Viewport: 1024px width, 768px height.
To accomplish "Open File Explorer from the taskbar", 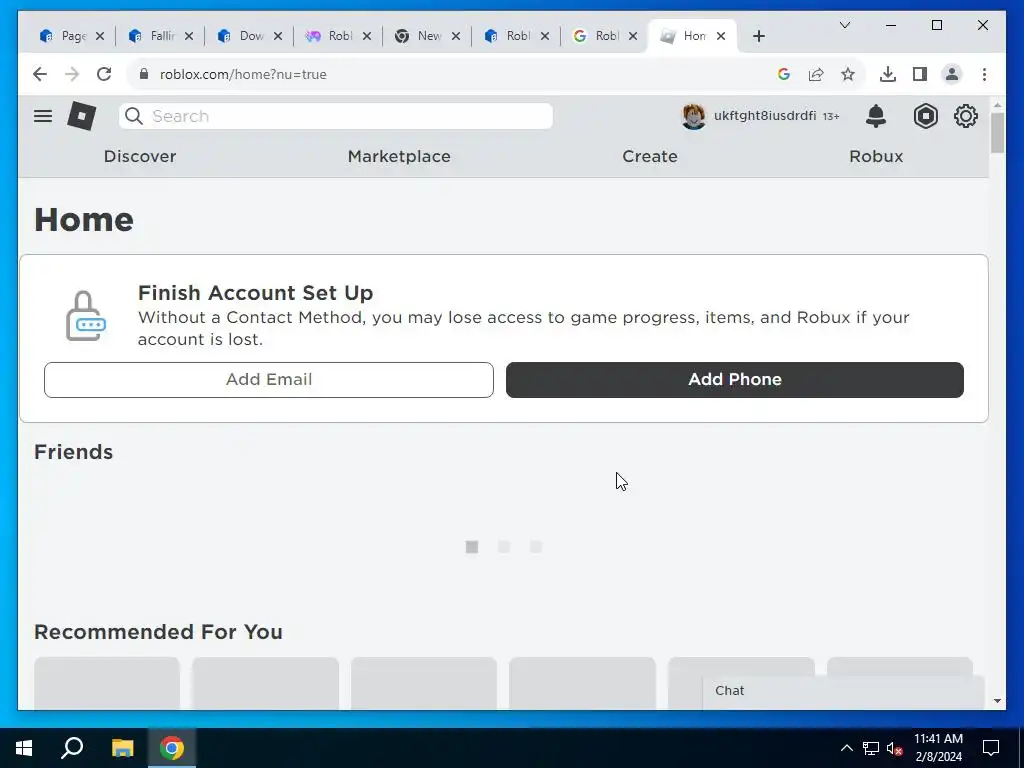I will click(x=122, y=748).
